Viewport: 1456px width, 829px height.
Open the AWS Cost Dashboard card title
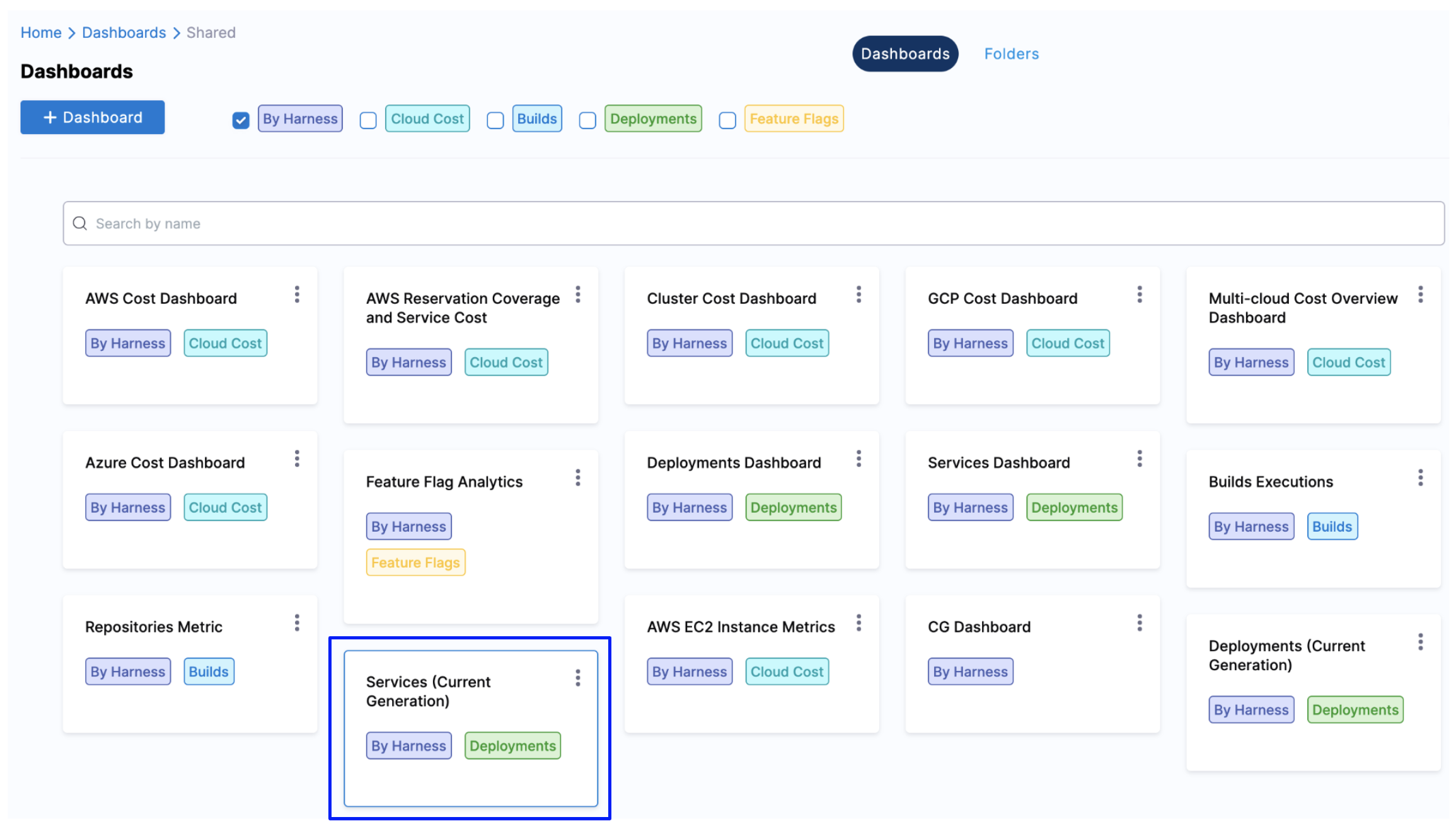(161, 299)
